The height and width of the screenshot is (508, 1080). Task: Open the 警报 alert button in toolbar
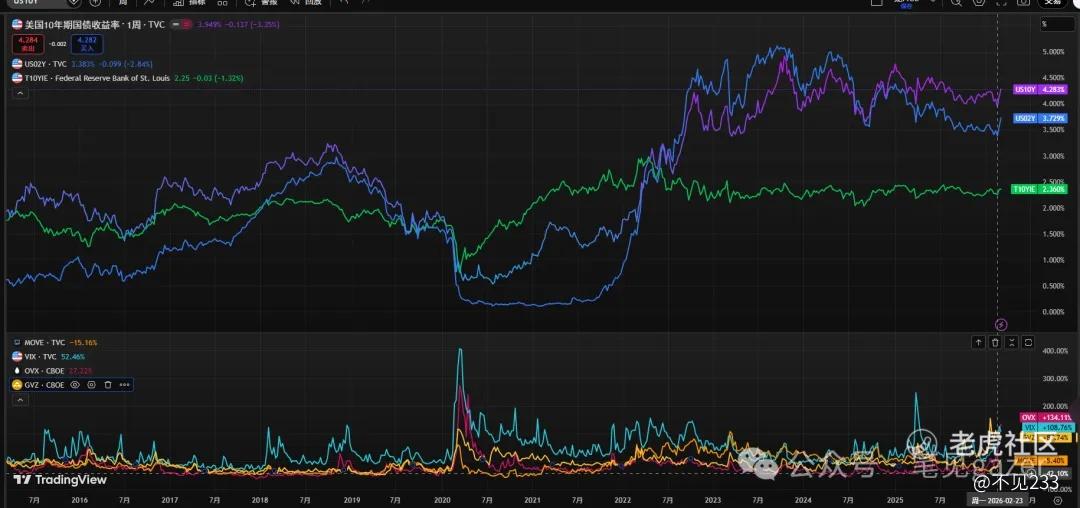[x=260, y=3]
